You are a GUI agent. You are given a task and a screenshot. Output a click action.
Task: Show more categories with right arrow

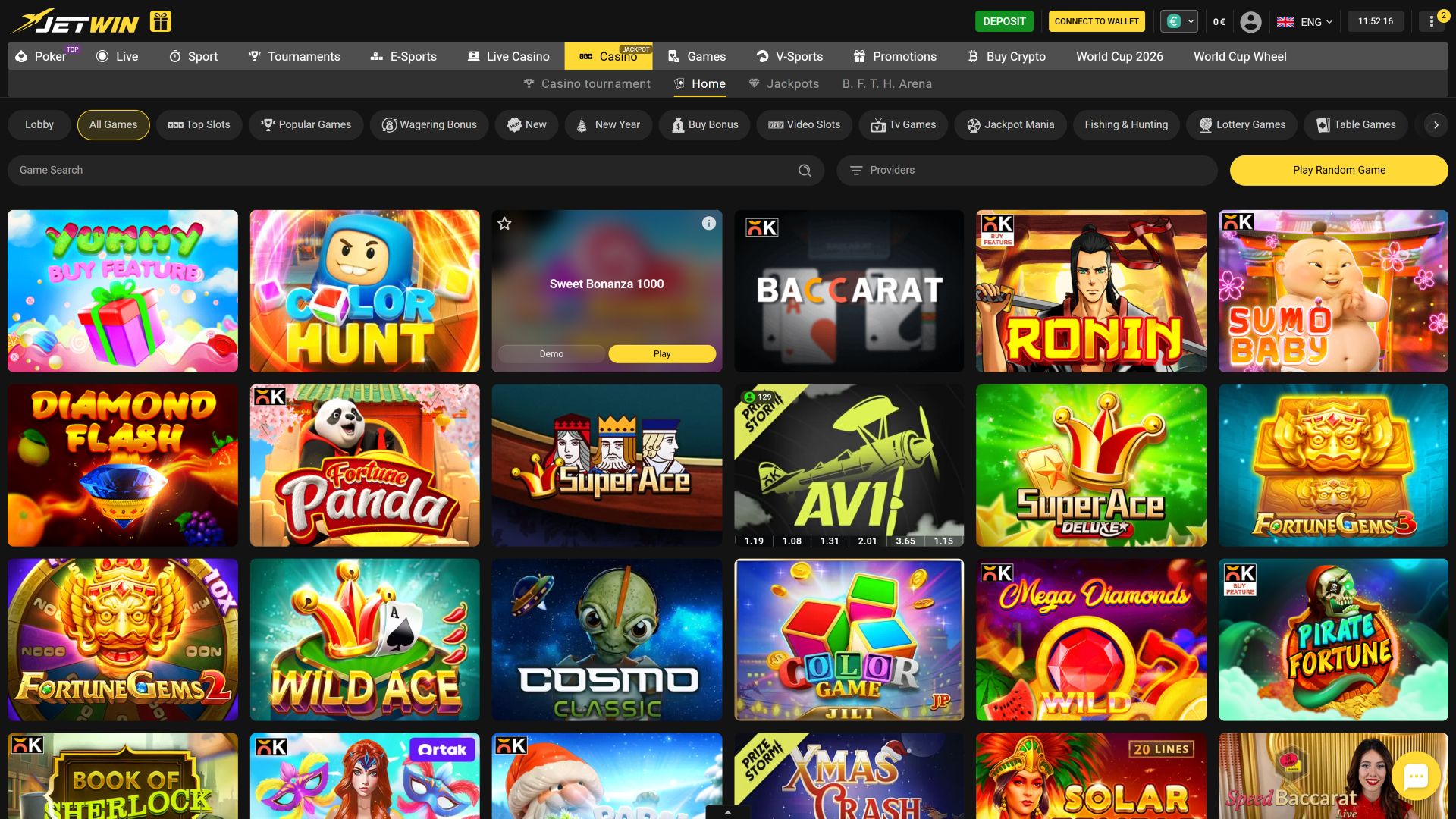[1436, 125]
